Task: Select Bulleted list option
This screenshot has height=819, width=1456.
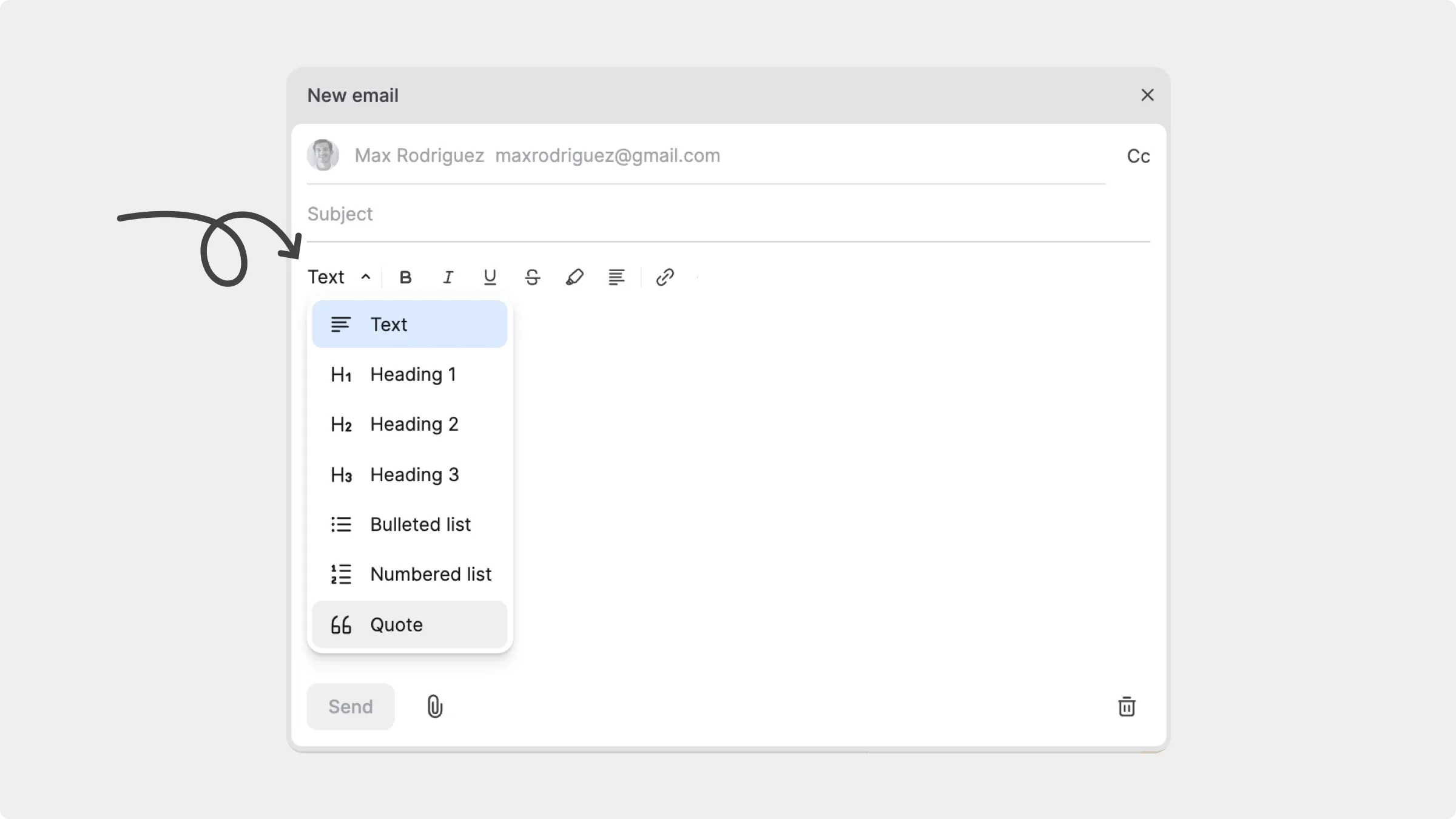Action: (x=409, y=524)
